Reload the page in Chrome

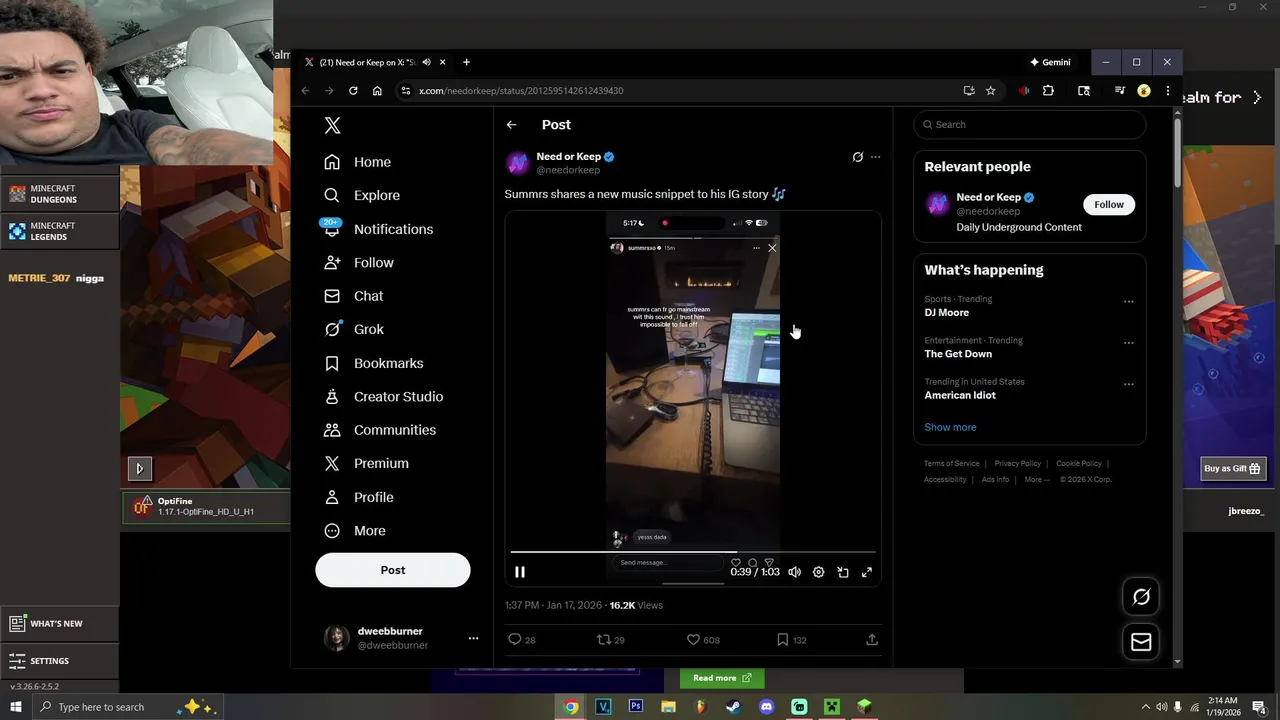point(353,90)
